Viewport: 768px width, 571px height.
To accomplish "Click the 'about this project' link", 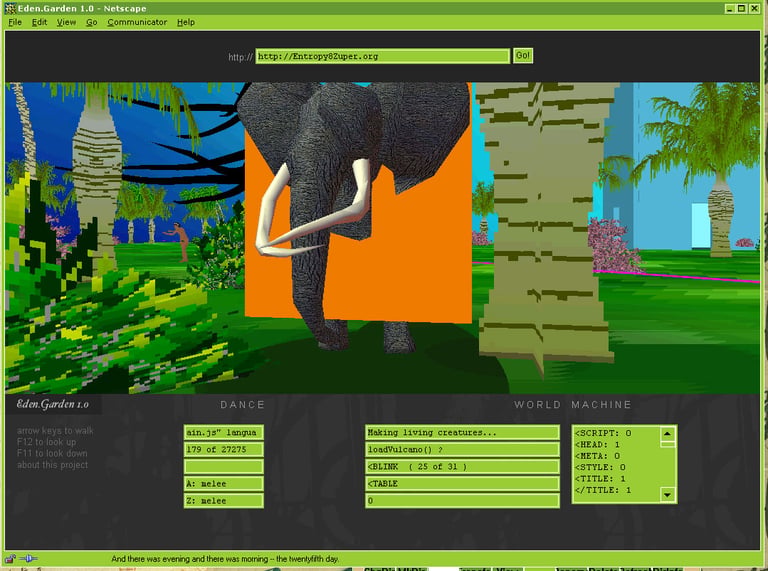I will [52, 465].
